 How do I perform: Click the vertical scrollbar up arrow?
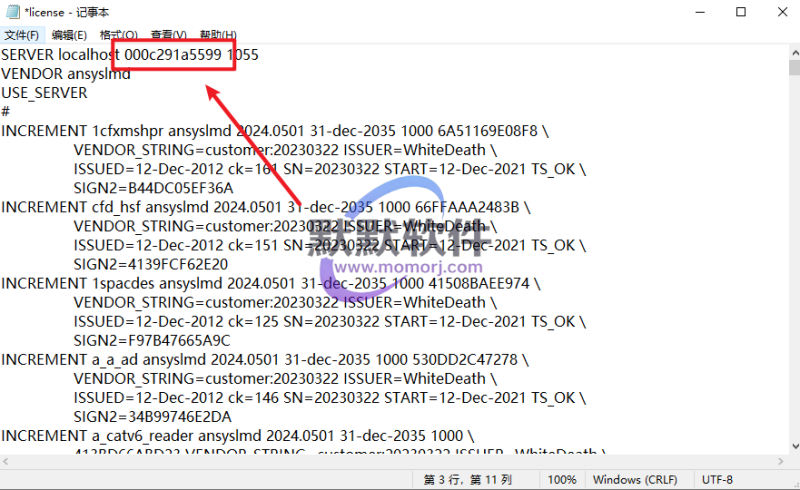pos(792,52)
